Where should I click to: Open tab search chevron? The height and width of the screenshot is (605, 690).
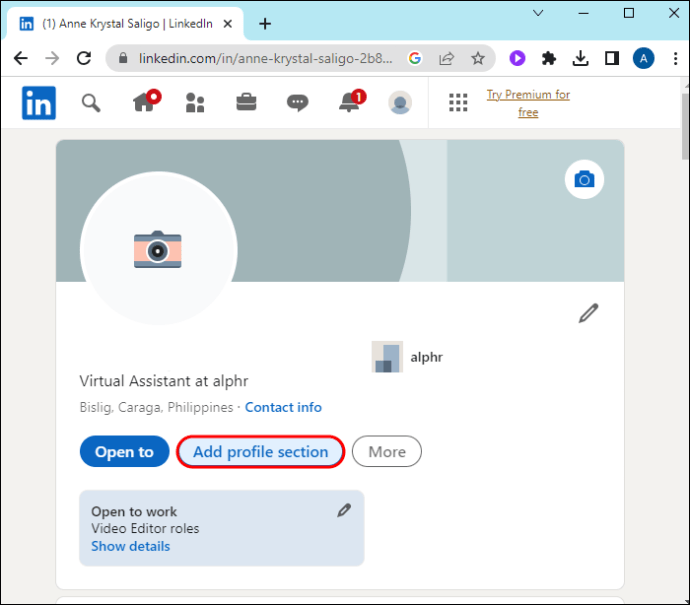[538, 13]
